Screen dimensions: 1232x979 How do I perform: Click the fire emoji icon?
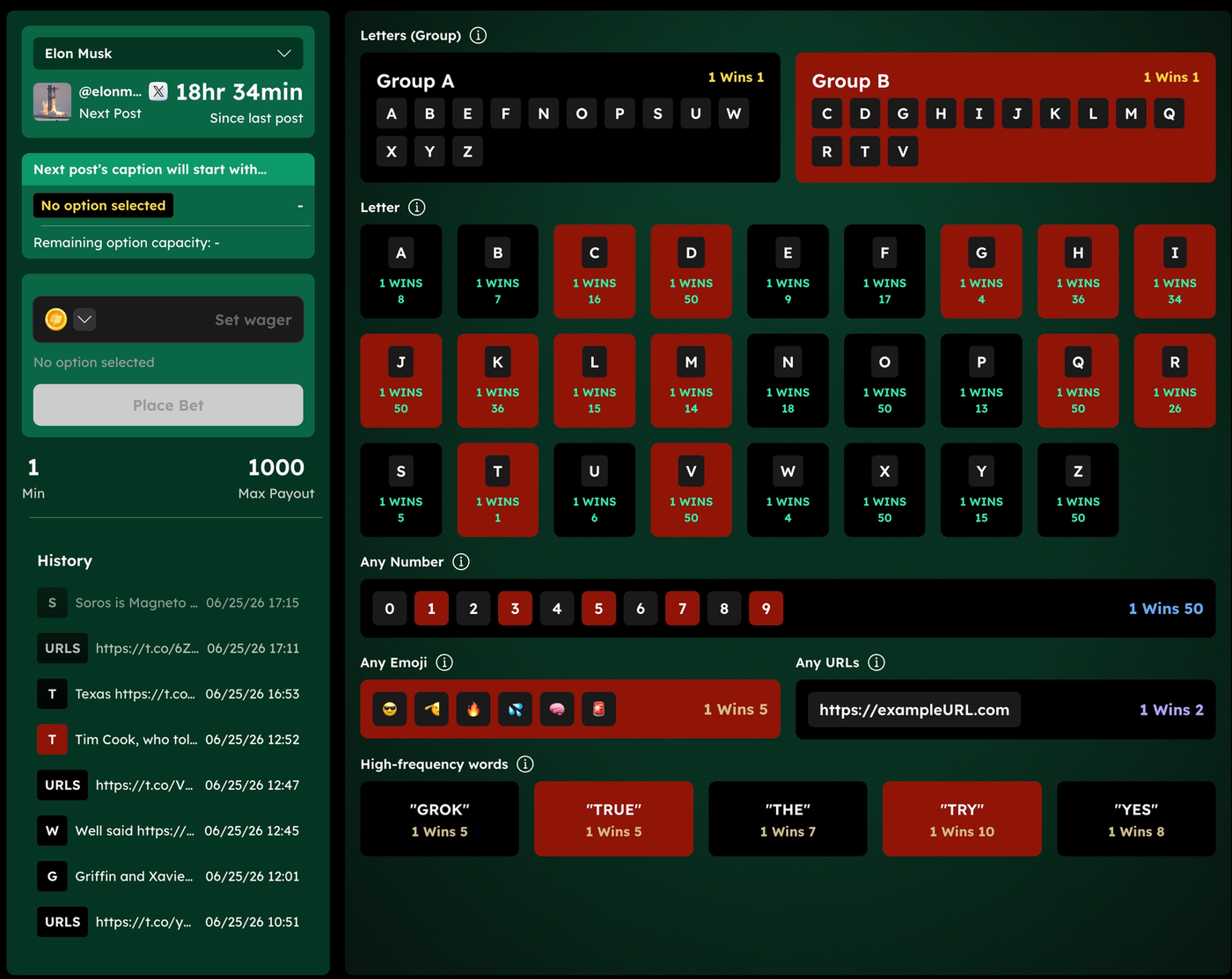pos(473,709)
